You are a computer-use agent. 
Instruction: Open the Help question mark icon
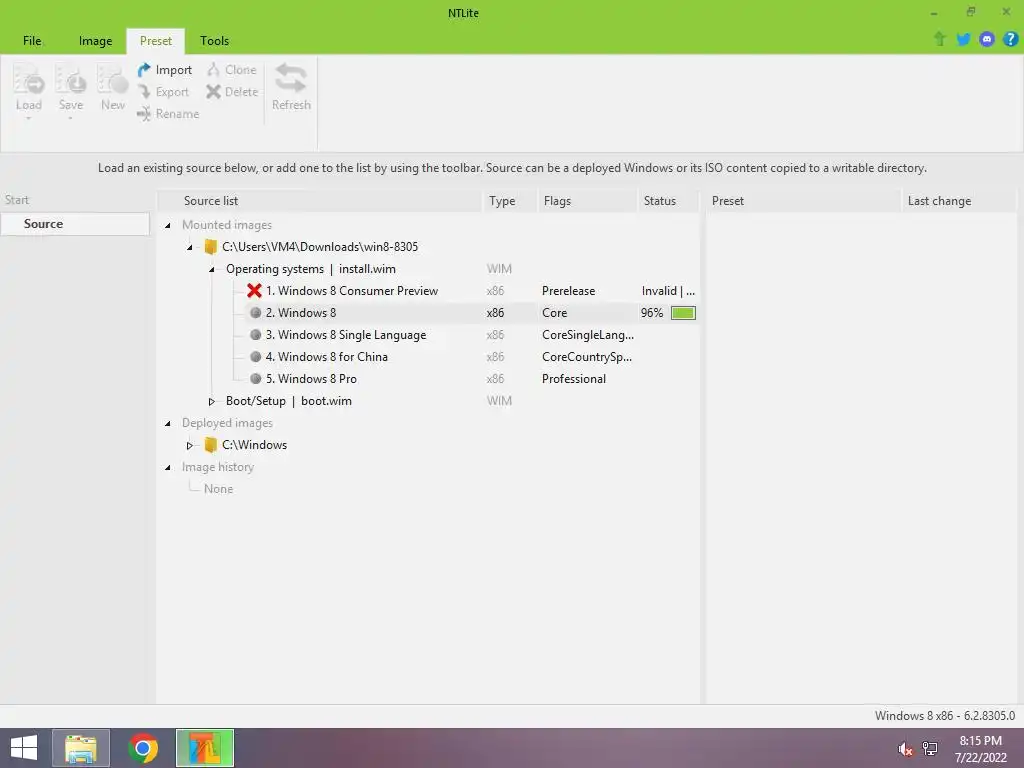click(1010, 39)
